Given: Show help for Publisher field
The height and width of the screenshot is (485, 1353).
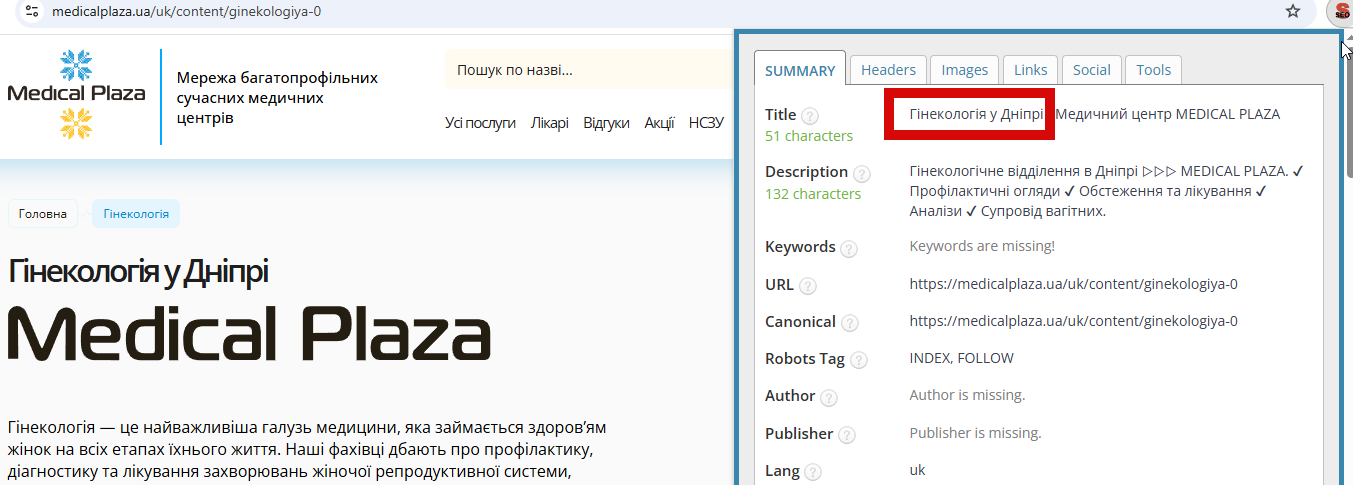Looking at the screenshot, I should tap(846, 435).
